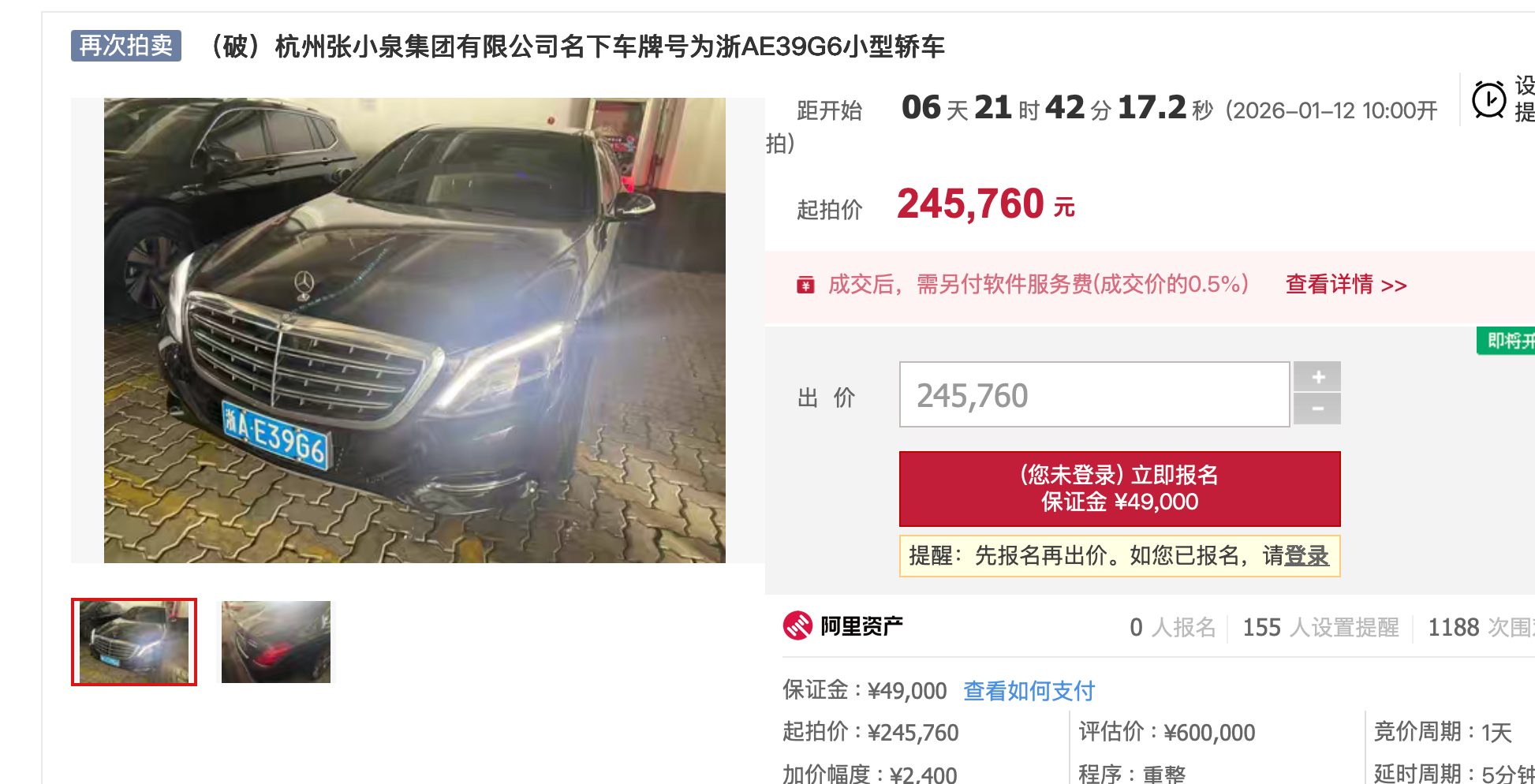The height and width of the screenshot is (784, 1535).
Task: Click the Ali Assets logo icon
Action: (x=797, y=625)
